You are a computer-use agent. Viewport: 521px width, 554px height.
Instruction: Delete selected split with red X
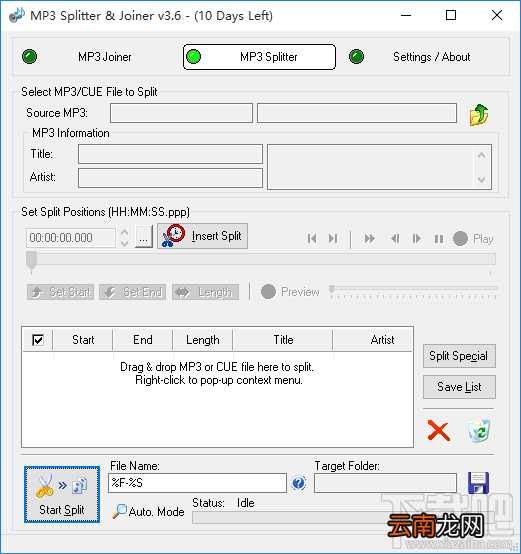pyautogui.click(x=439, y=431)
